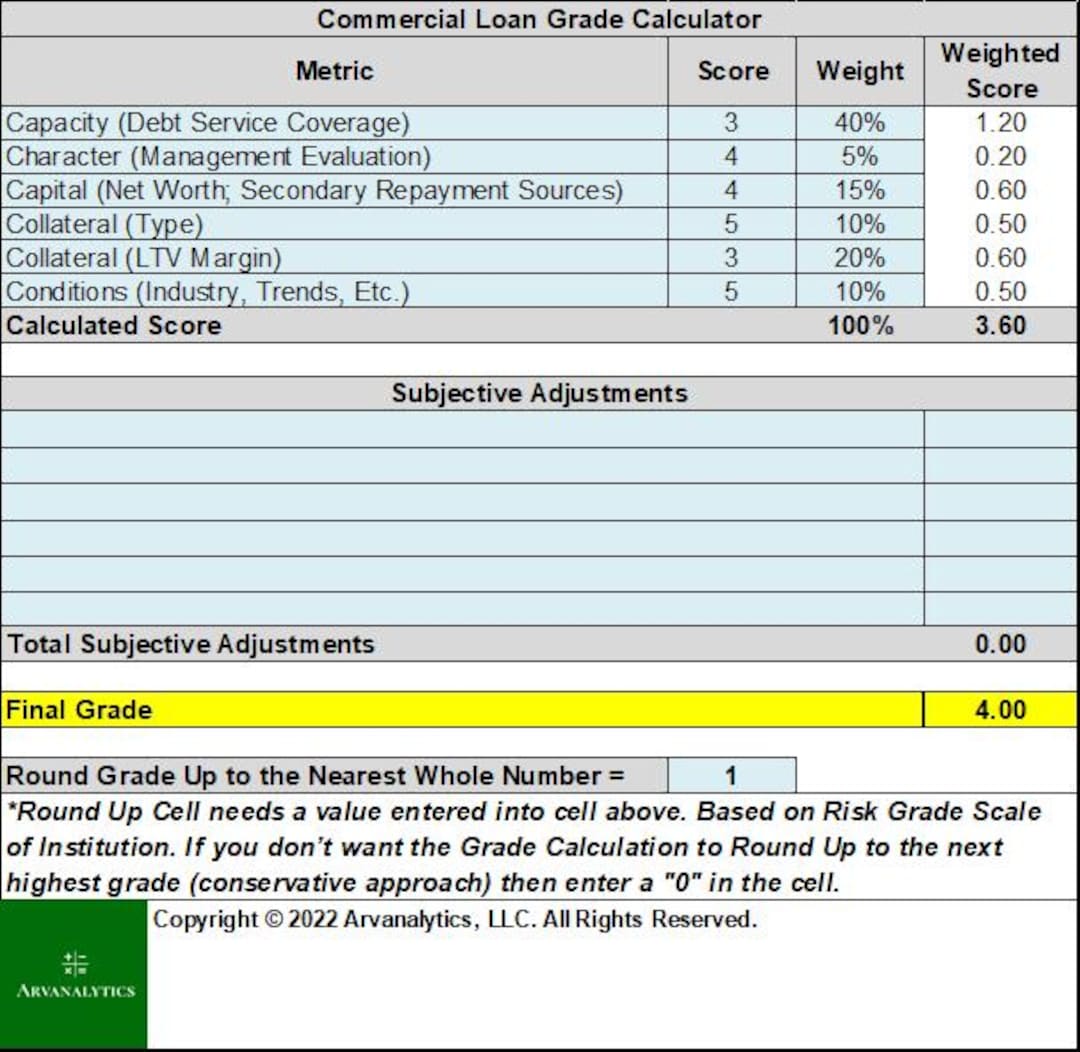Click the 1.20 weighted score value
This screenshot has height=1052, width=1080.
1001,123
